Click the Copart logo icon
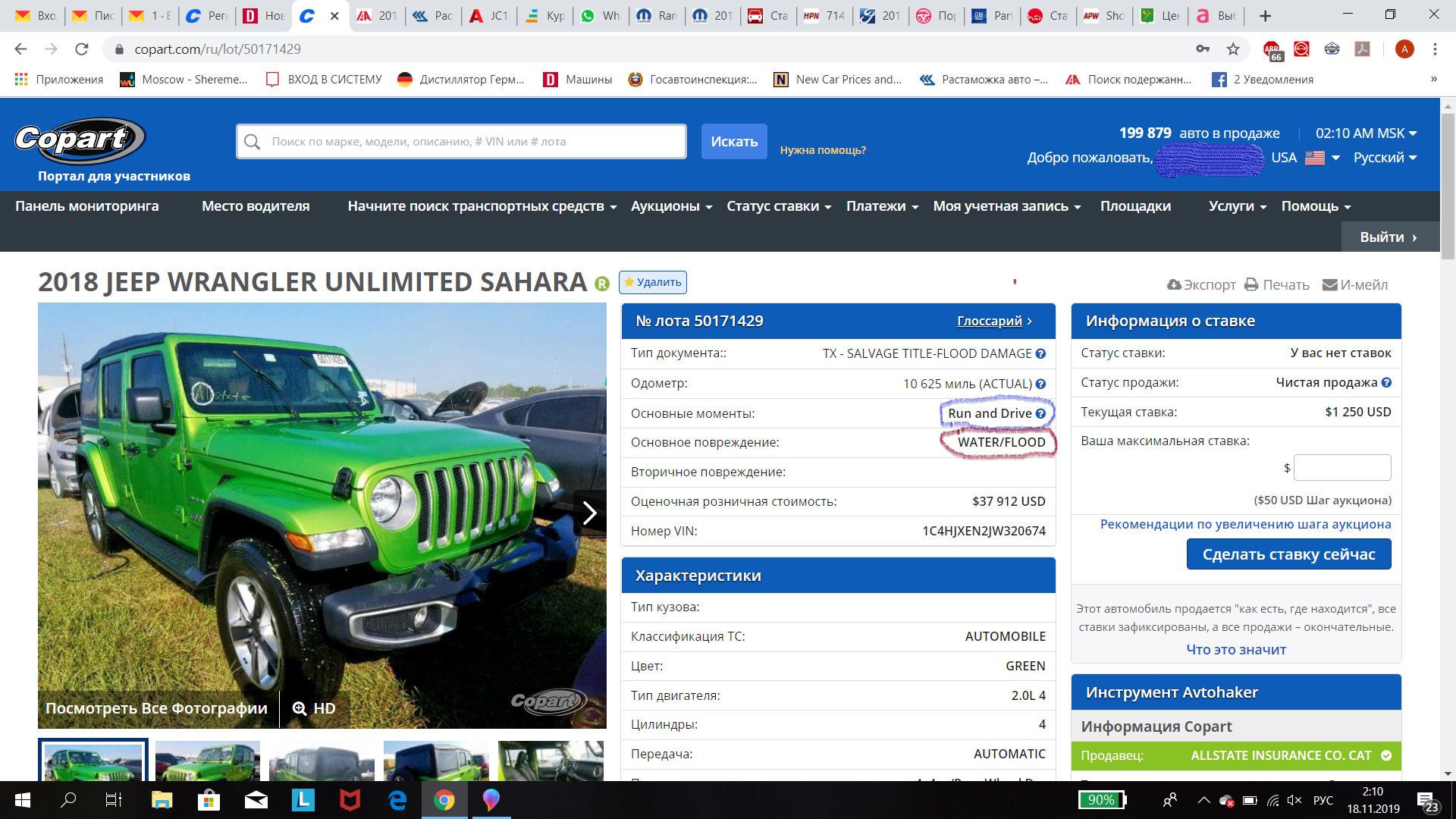This screenshot has height=819, width=1456. coord(79,142)
